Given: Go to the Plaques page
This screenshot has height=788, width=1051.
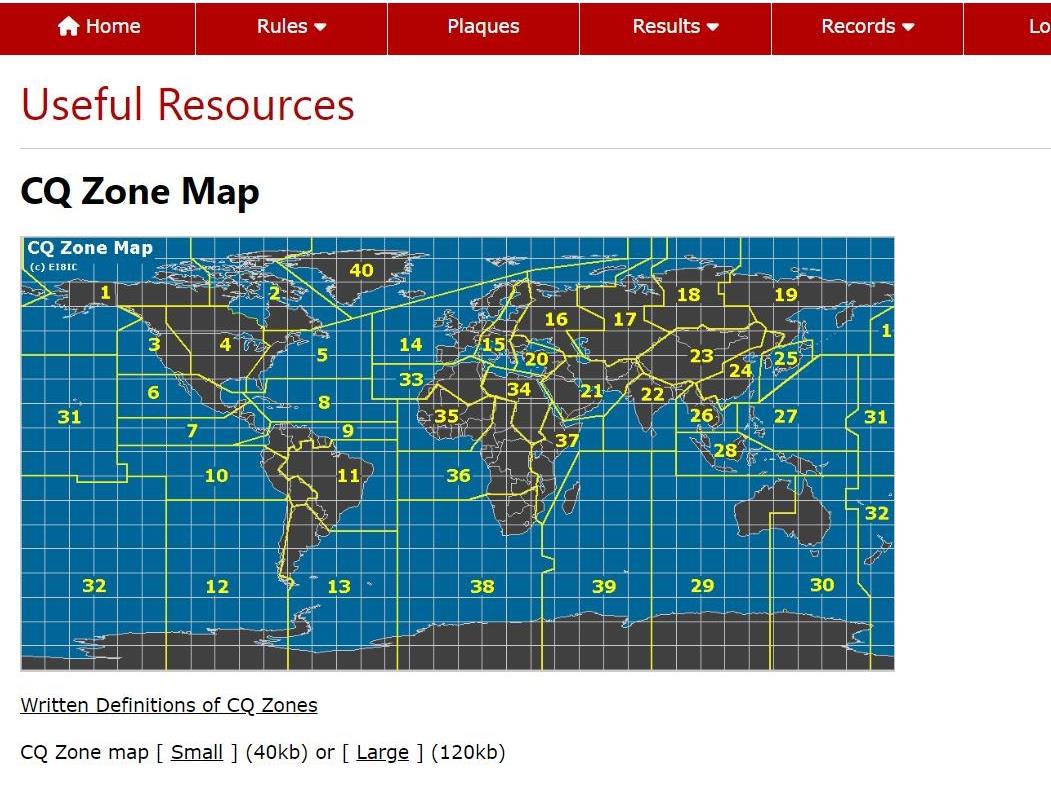Looking at the screenshot, I should [x=483, y=27].
